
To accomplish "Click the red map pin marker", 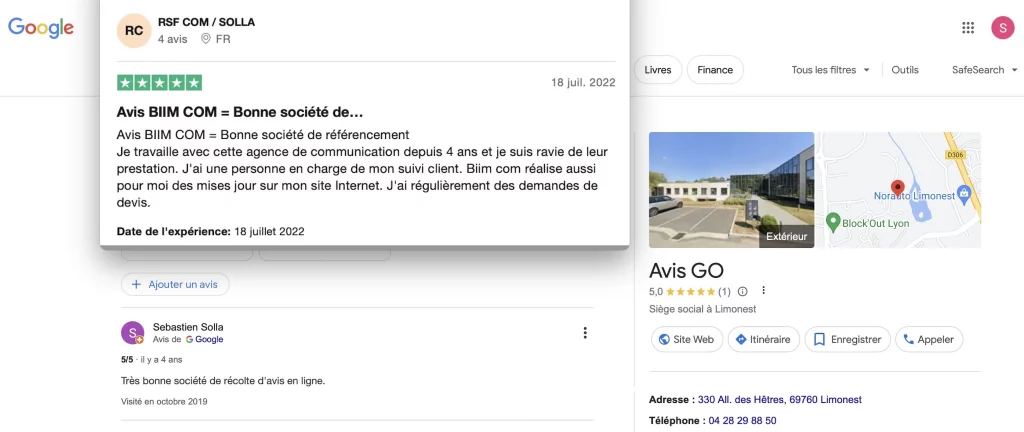I will pos(897,189).
